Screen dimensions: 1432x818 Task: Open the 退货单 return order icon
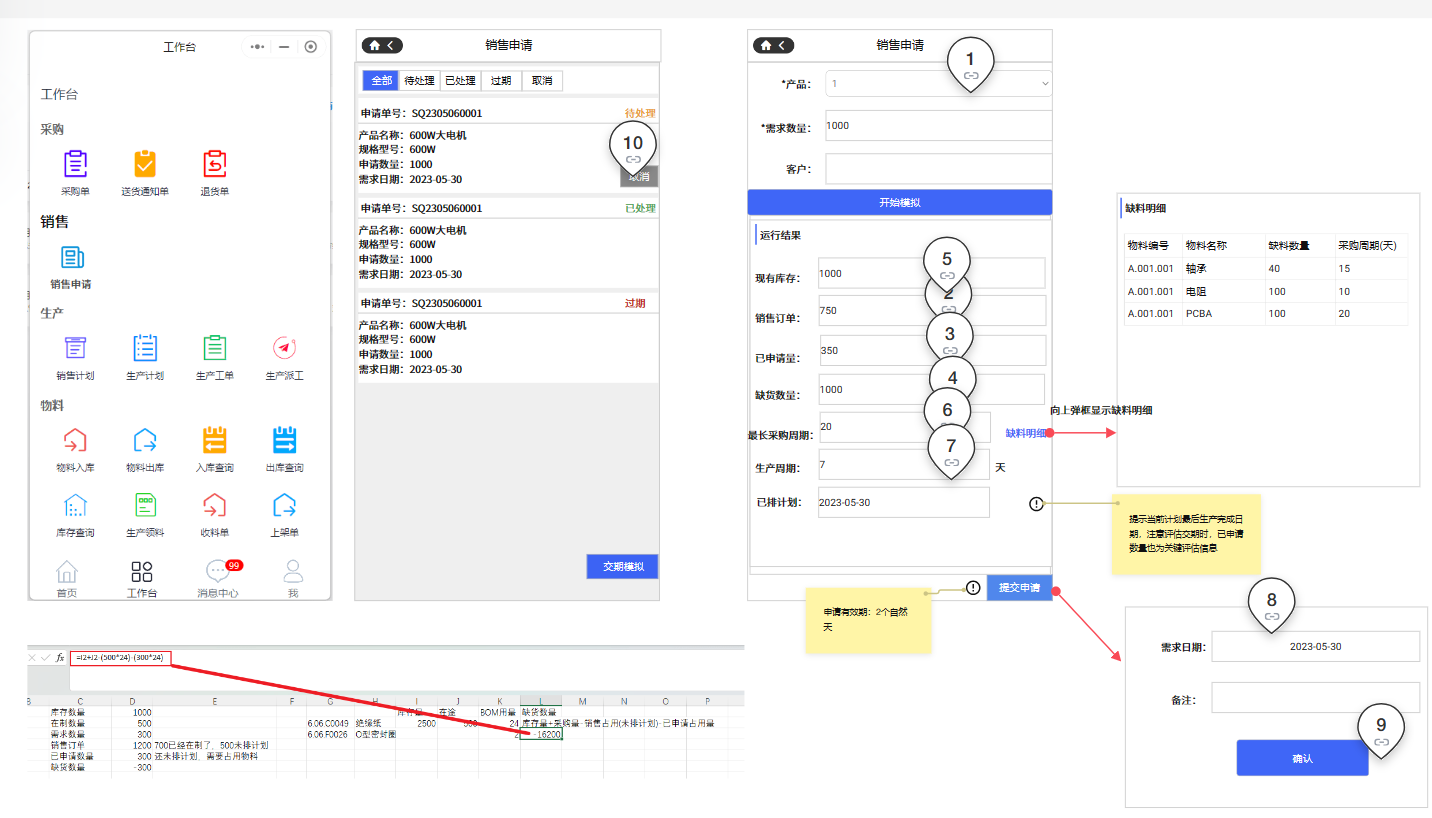pyautogui.click(x=215, y=165)
